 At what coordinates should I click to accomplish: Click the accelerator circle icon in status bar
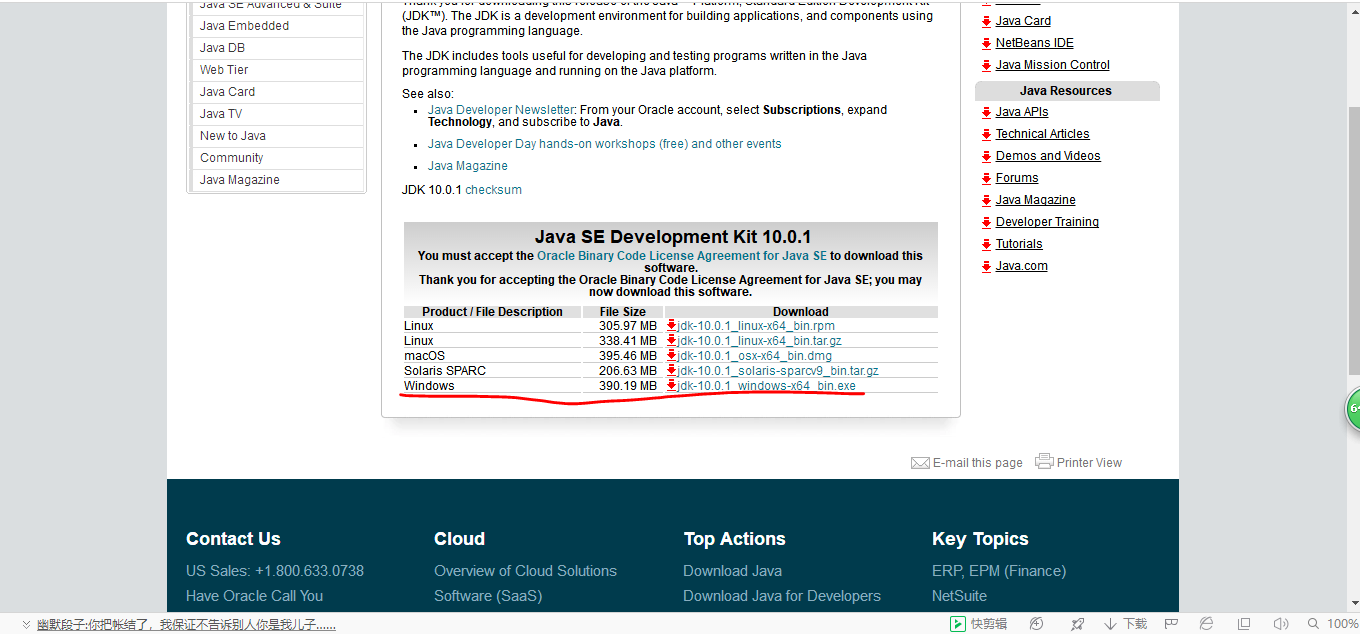coord(1037,624)
